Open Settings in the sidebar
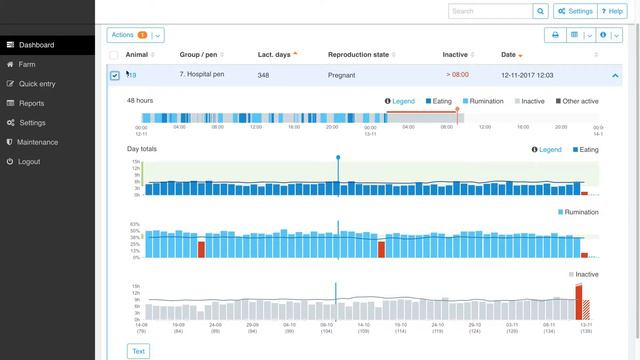The image size is (640, 360). (x=47, y=123)
